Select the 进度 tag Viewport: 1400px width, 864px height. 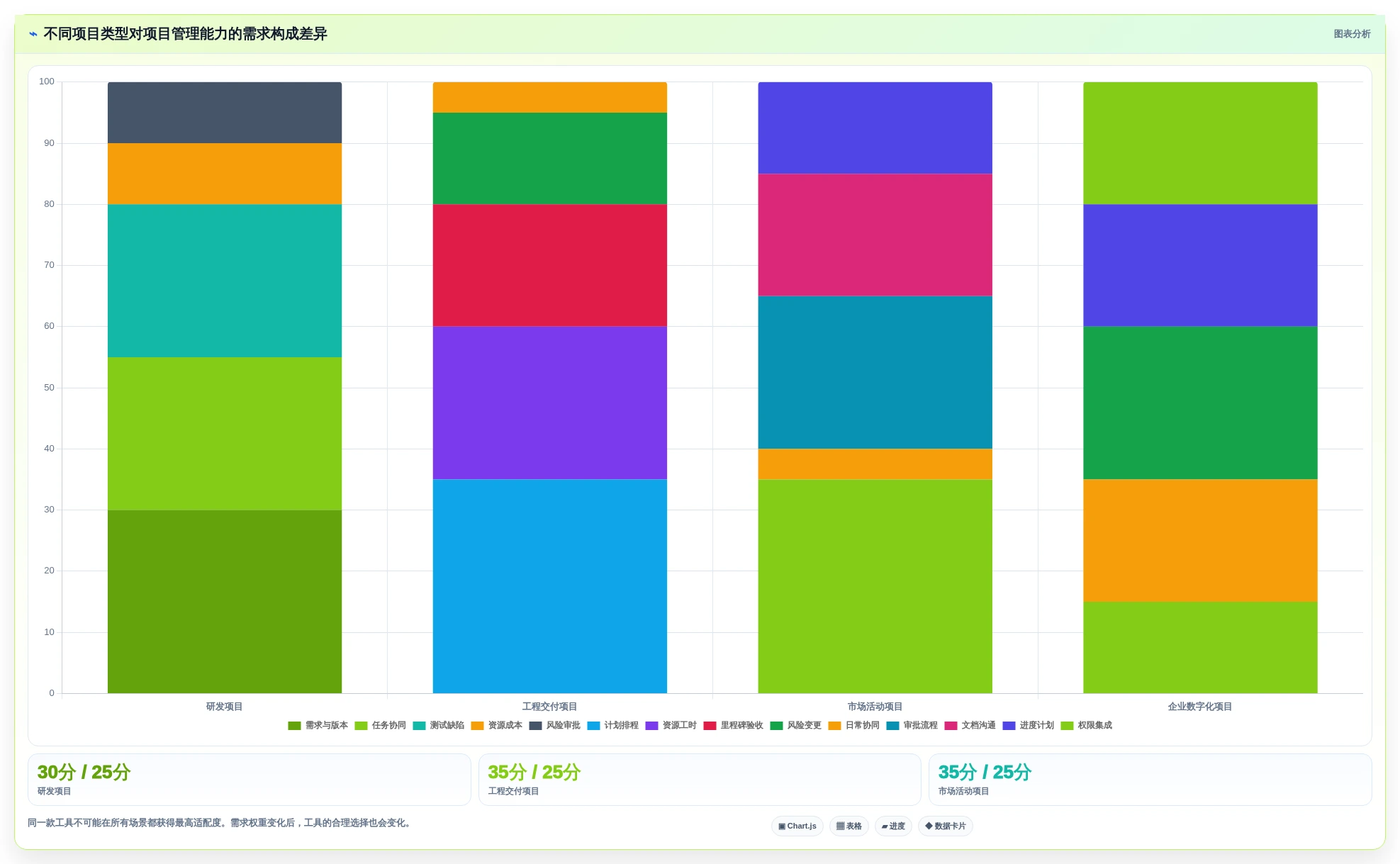point(893,826)
